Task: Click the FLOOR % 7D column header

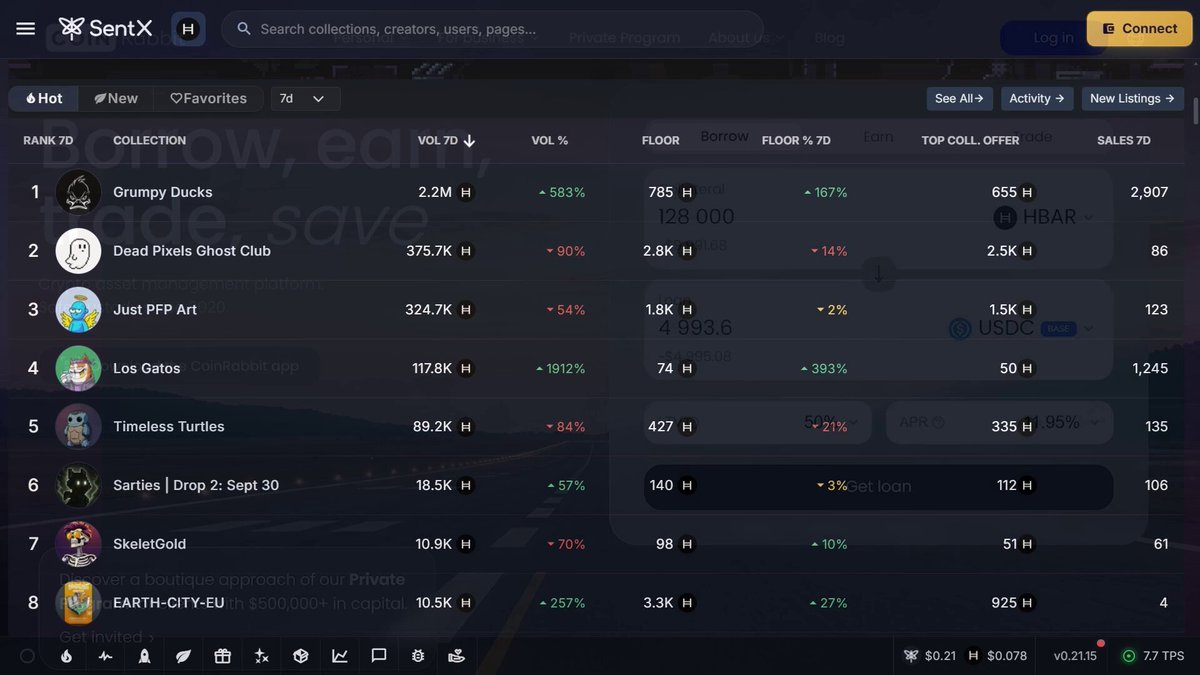Action: (x=796, y=141)
